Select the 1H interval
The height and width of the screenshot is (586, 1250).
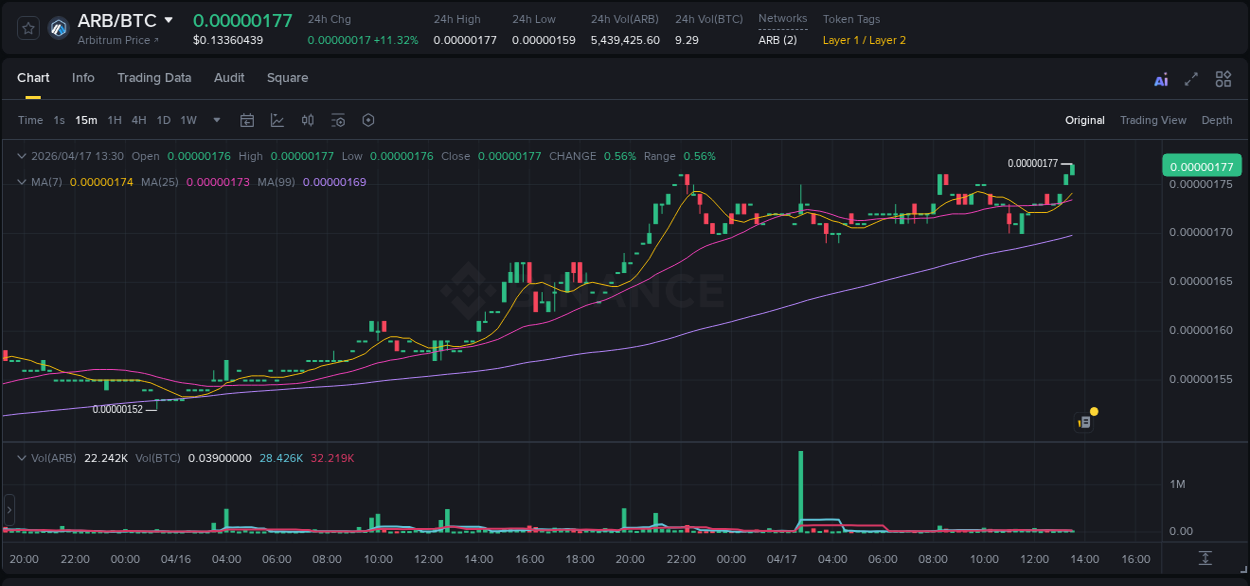point(114,120)
